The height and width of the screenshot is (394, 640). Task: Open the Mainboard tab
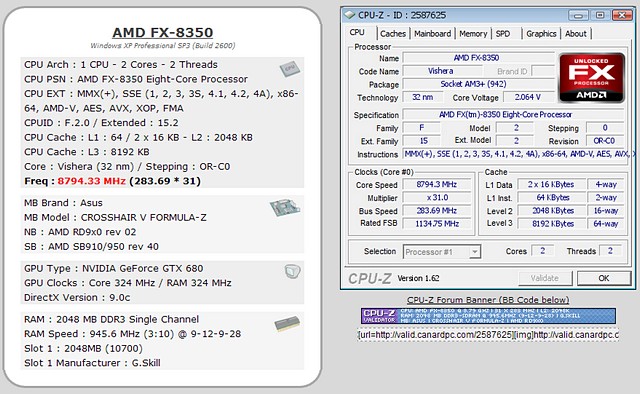433,33
